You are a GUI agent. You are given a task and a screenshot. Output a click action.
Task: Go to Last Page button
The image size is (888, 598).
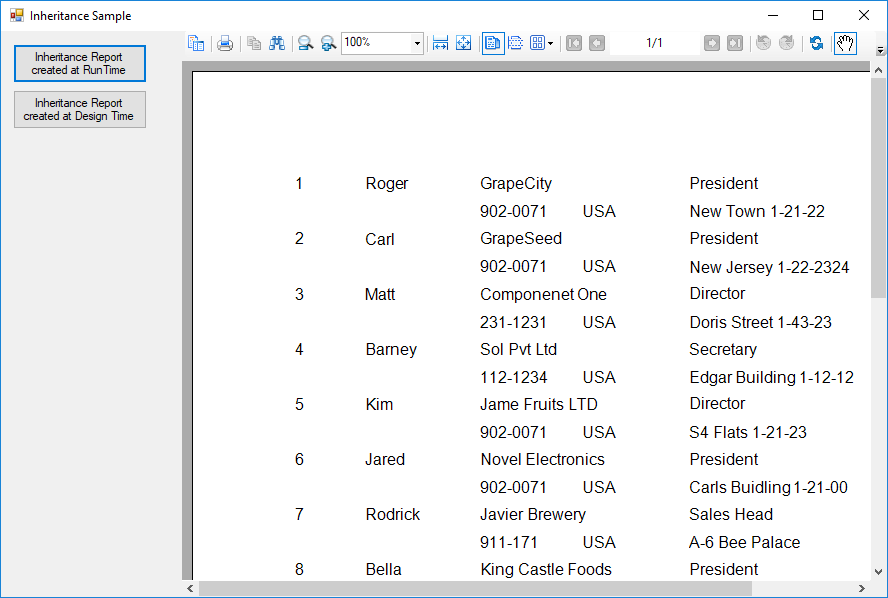(735, 43)
